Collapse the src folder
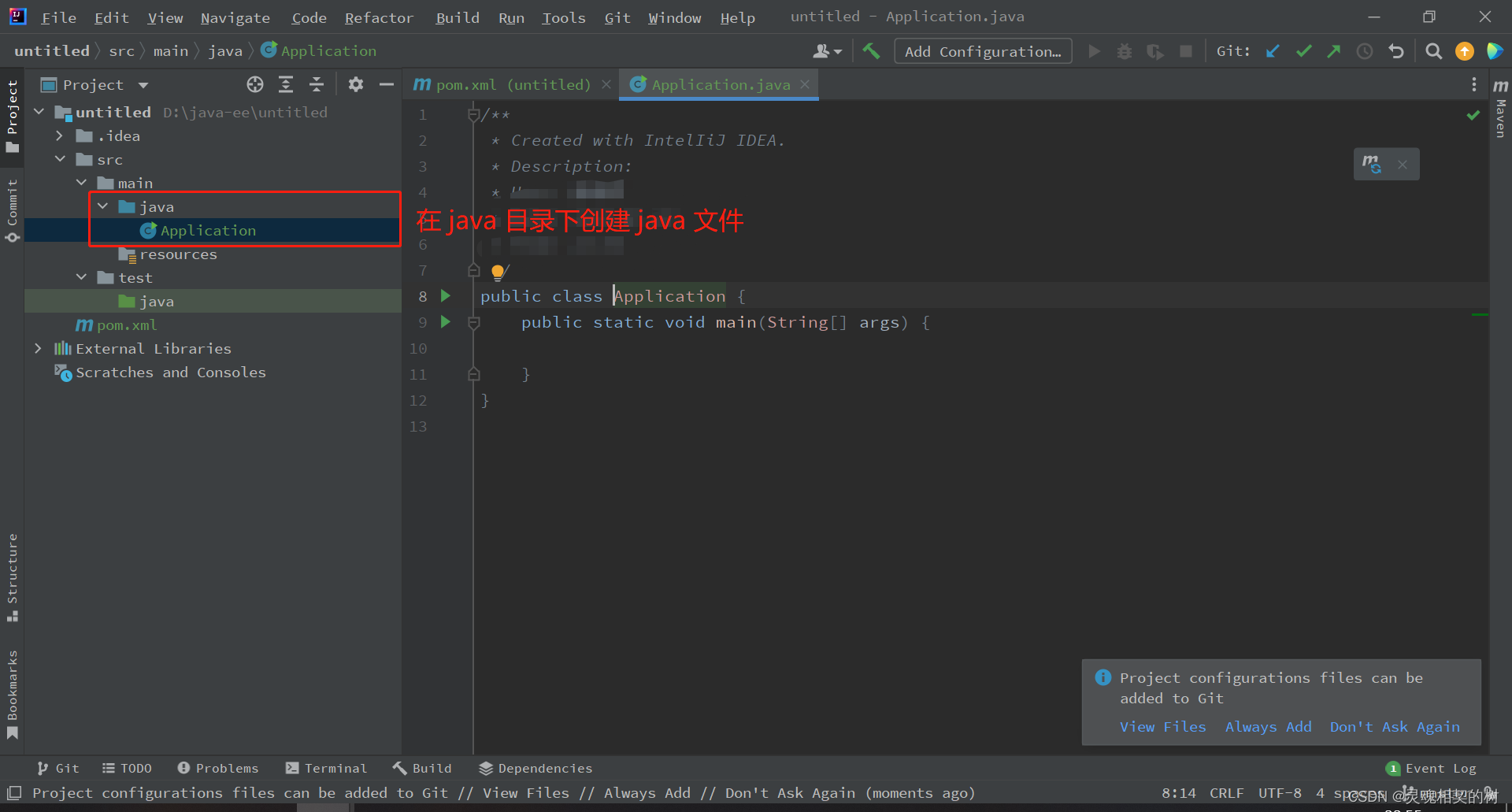1512x812 pixels. (60, 159)
